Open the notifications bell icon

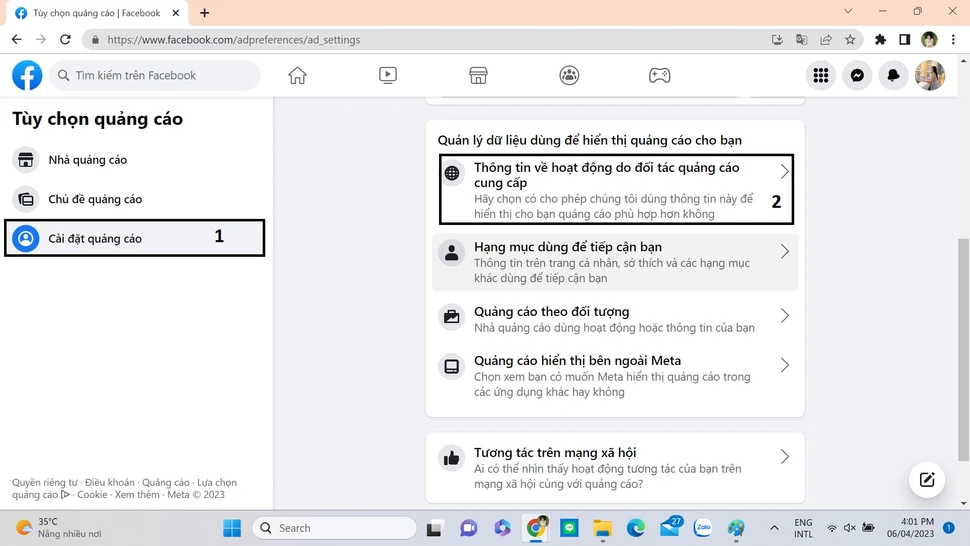[893, 75]
